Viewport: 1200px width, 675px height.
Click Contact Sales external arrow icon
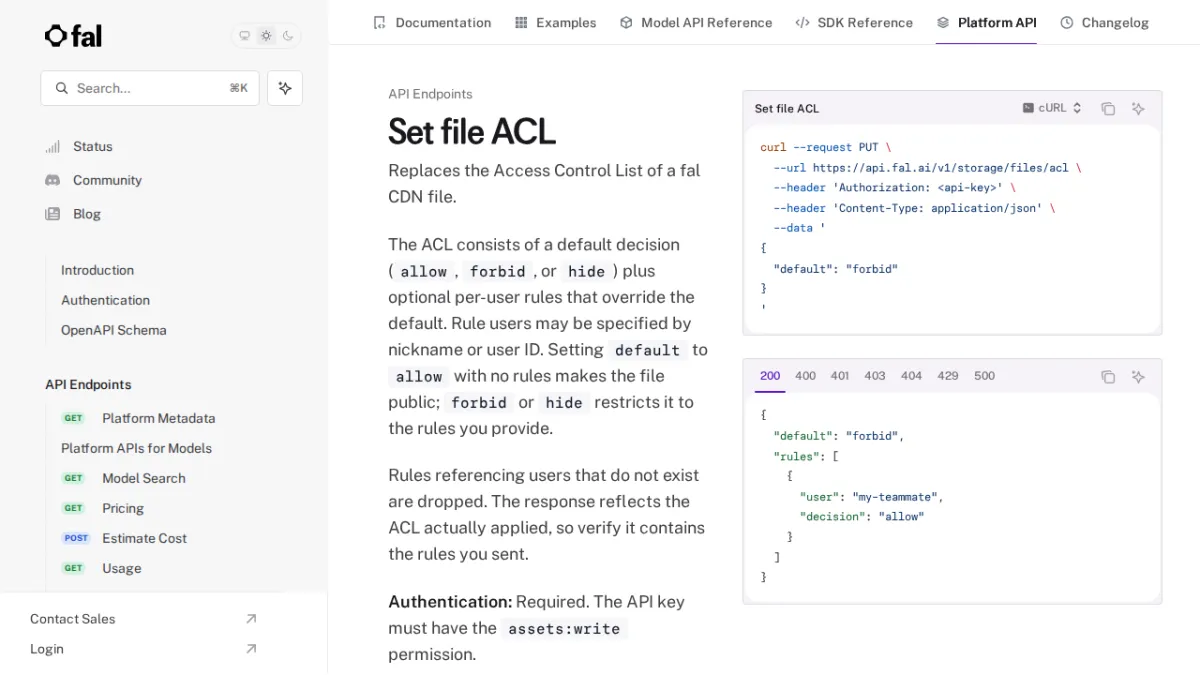[x=251, y=619]
